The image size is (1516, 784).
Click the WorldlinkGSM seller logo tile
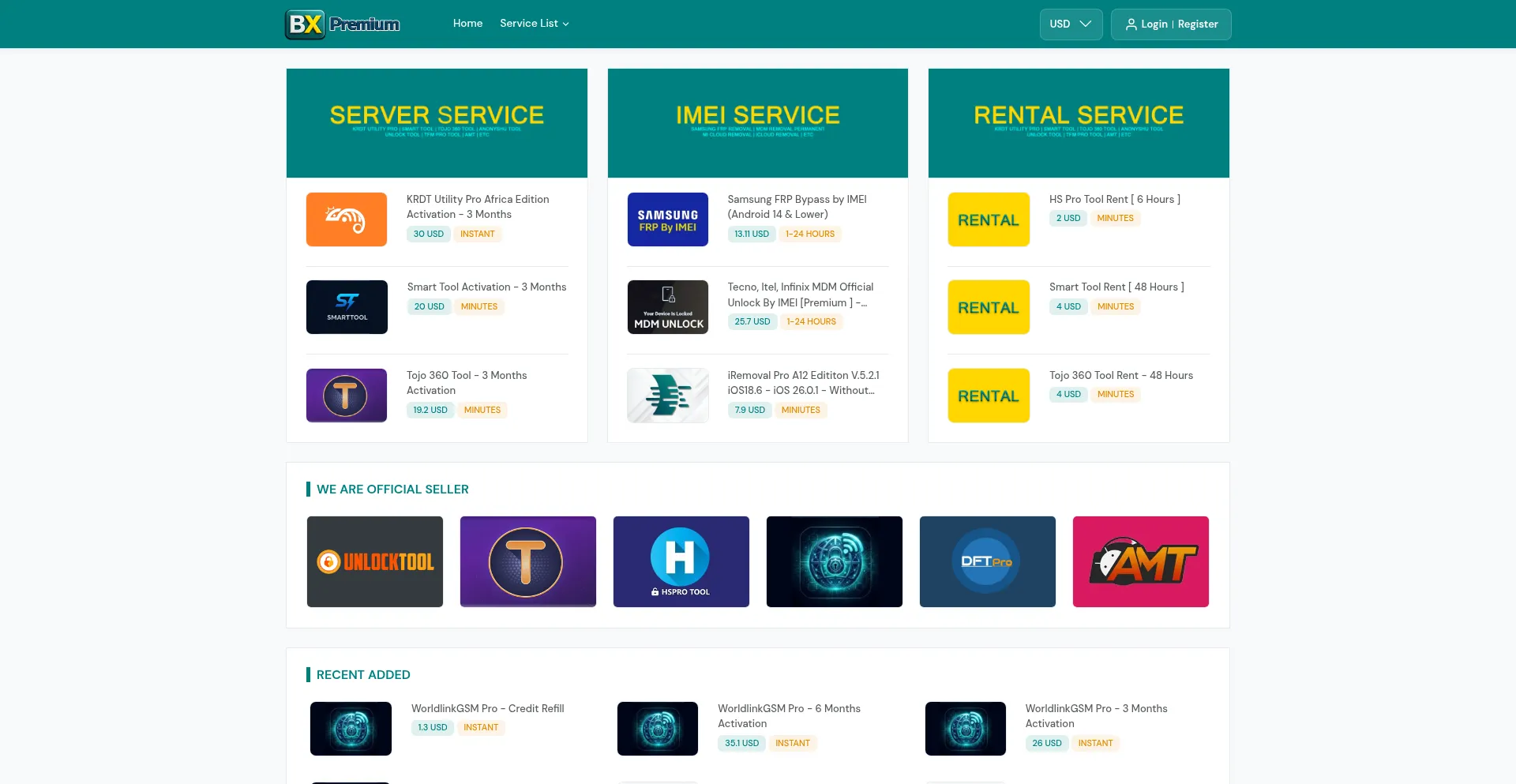tap(835, 562)
